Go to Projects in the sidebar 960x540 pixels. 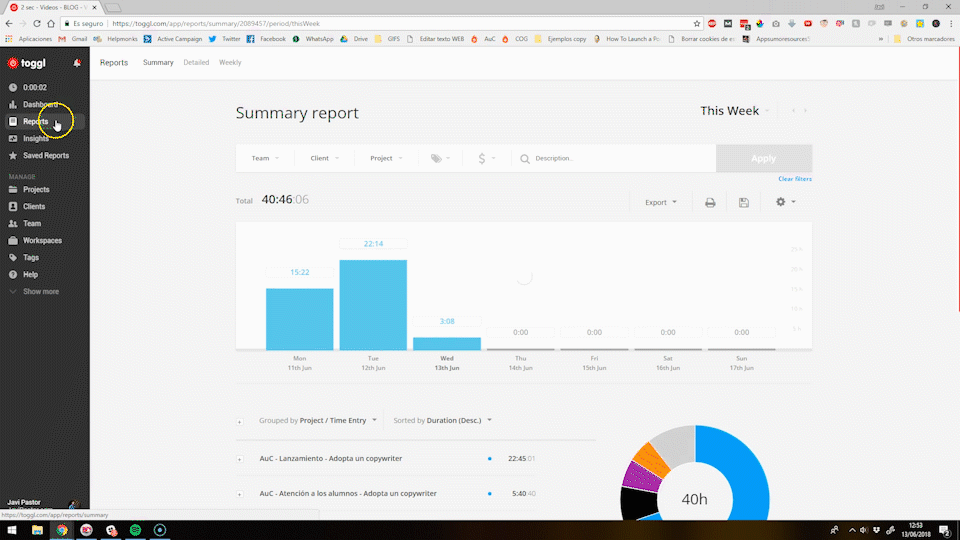point(36,190)
